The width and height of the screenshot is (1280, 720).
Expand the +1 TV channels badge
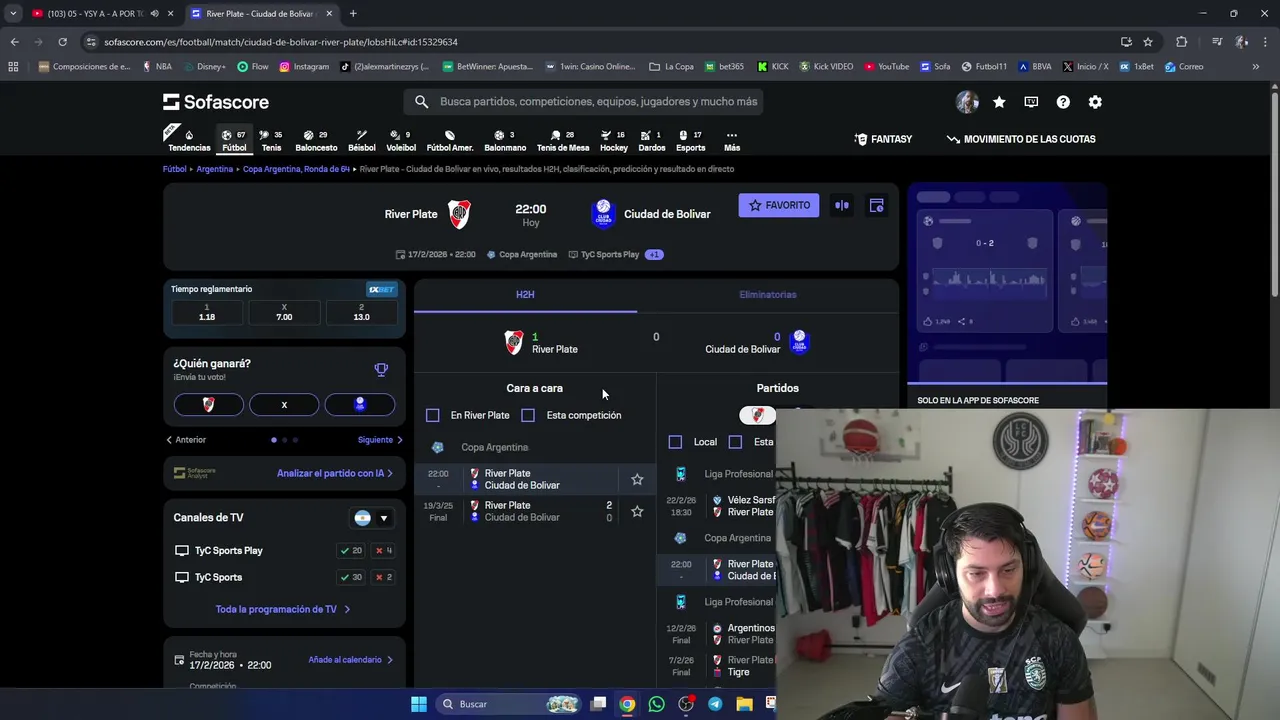click(x=654, y=254)
